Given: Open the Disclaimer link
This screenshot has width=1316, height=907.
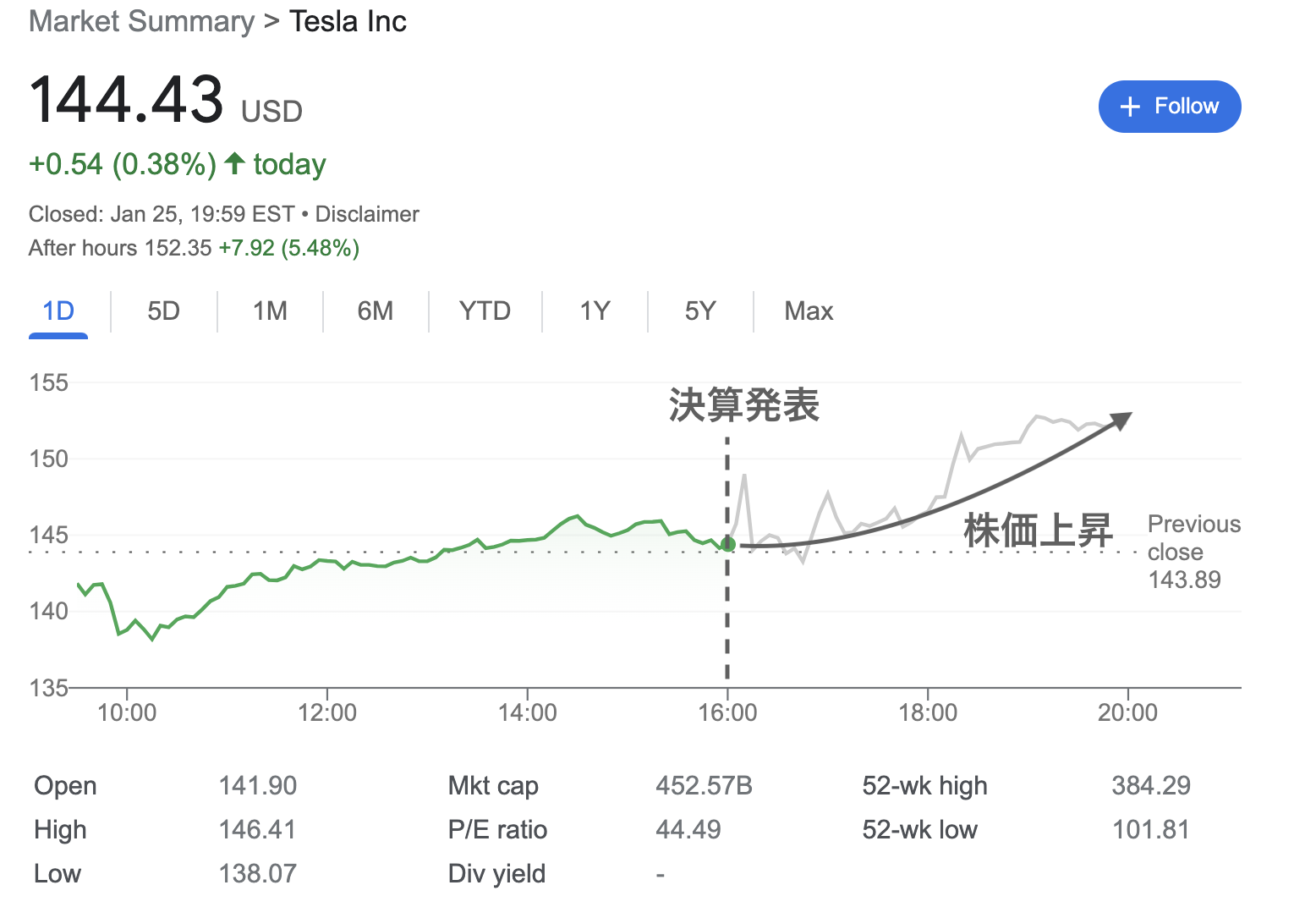Looking at the screenshot, I should (x=367, y=214).
